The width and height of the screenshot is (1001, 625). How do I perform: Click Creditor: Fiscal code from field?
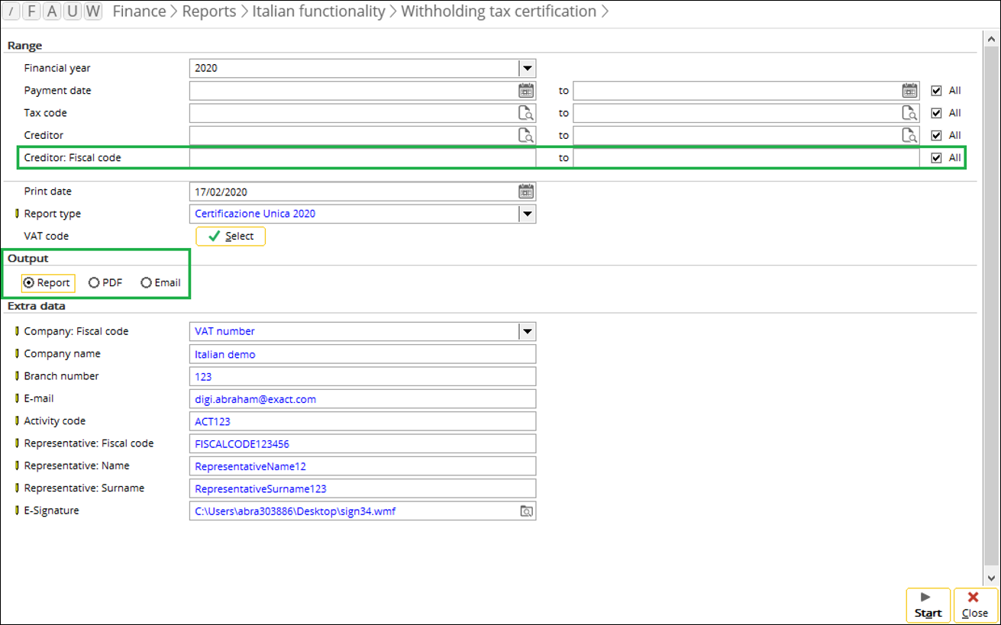[x=363, y=158]
